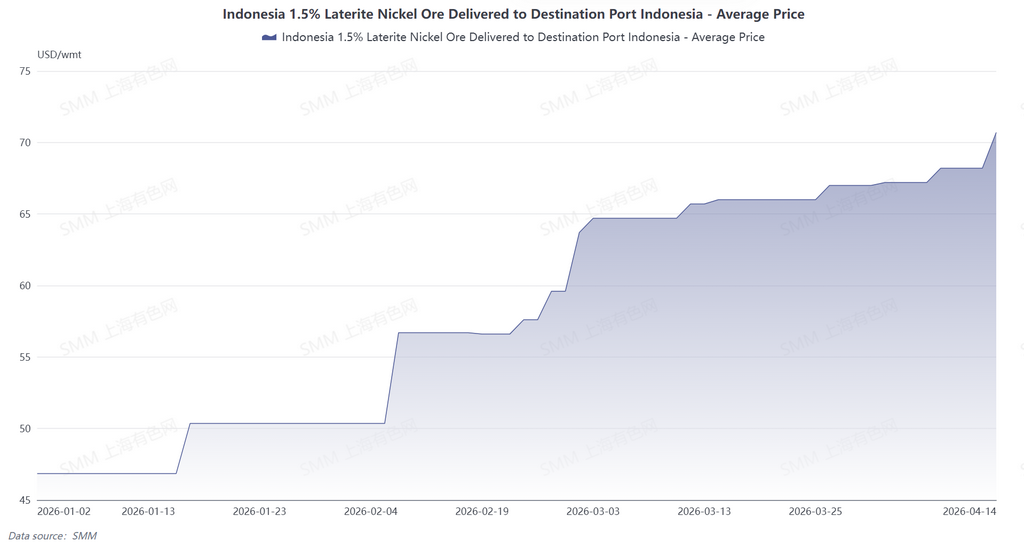Click the 70 y-axis value label
This screenshot has height=547, width=1024.
(25, 143)
